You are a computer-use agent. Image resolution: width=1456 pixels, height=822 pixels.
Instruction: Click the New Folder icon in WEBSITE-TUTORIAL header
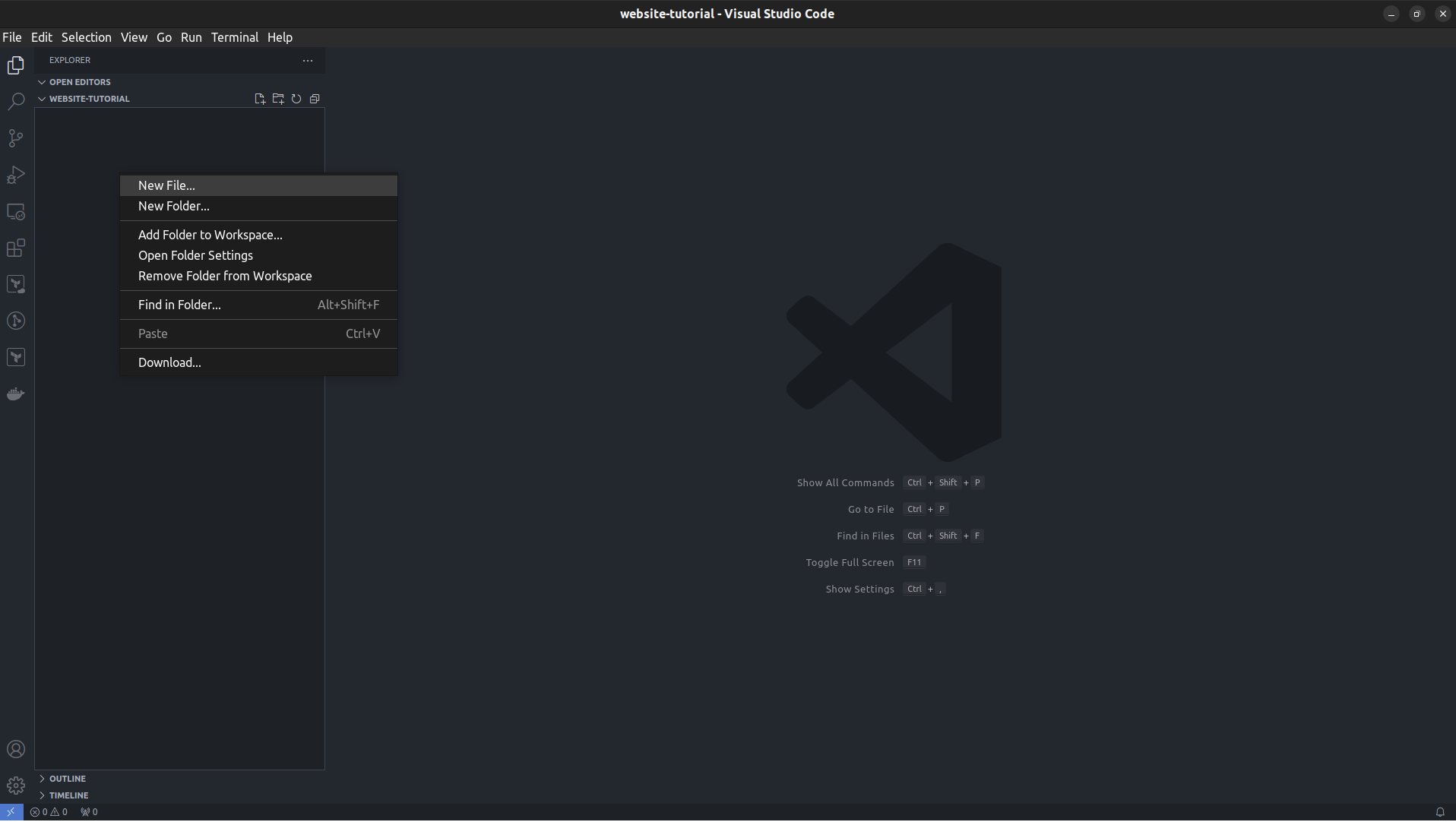(278, 99)
